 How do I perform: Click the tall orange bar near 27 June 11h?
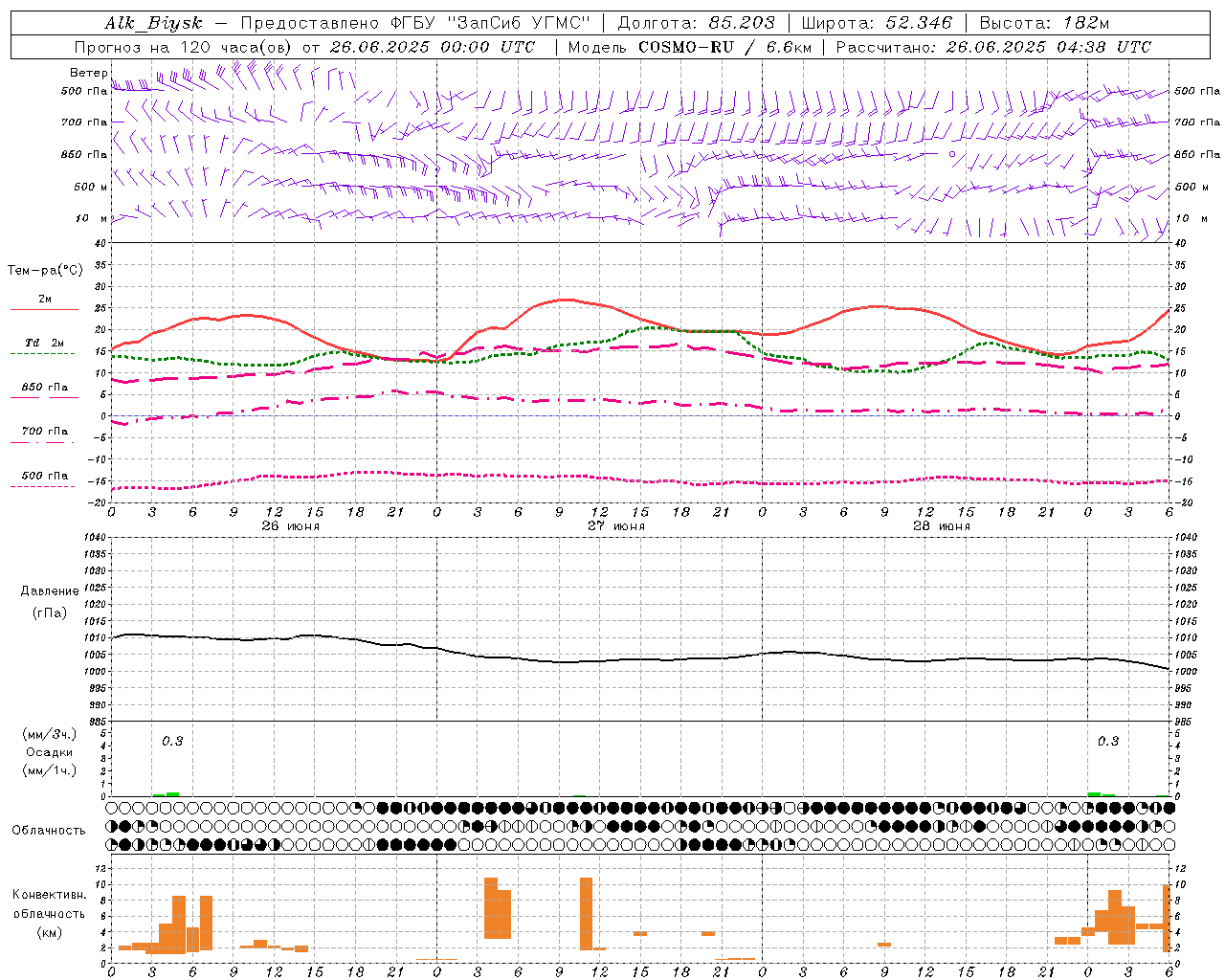click(586, 913)
